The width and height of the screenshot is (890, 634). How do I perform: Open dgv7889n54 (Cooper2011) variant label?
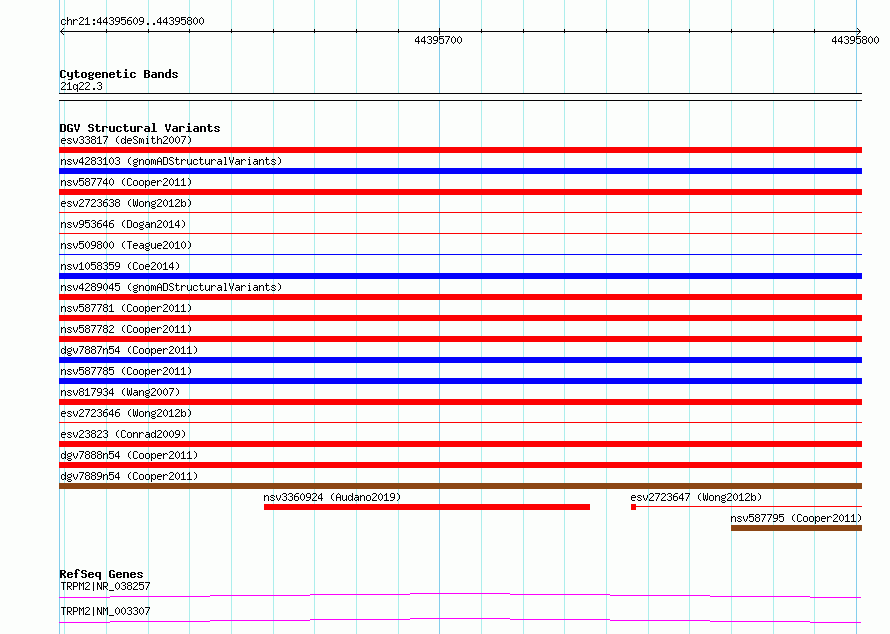point(129,476)
